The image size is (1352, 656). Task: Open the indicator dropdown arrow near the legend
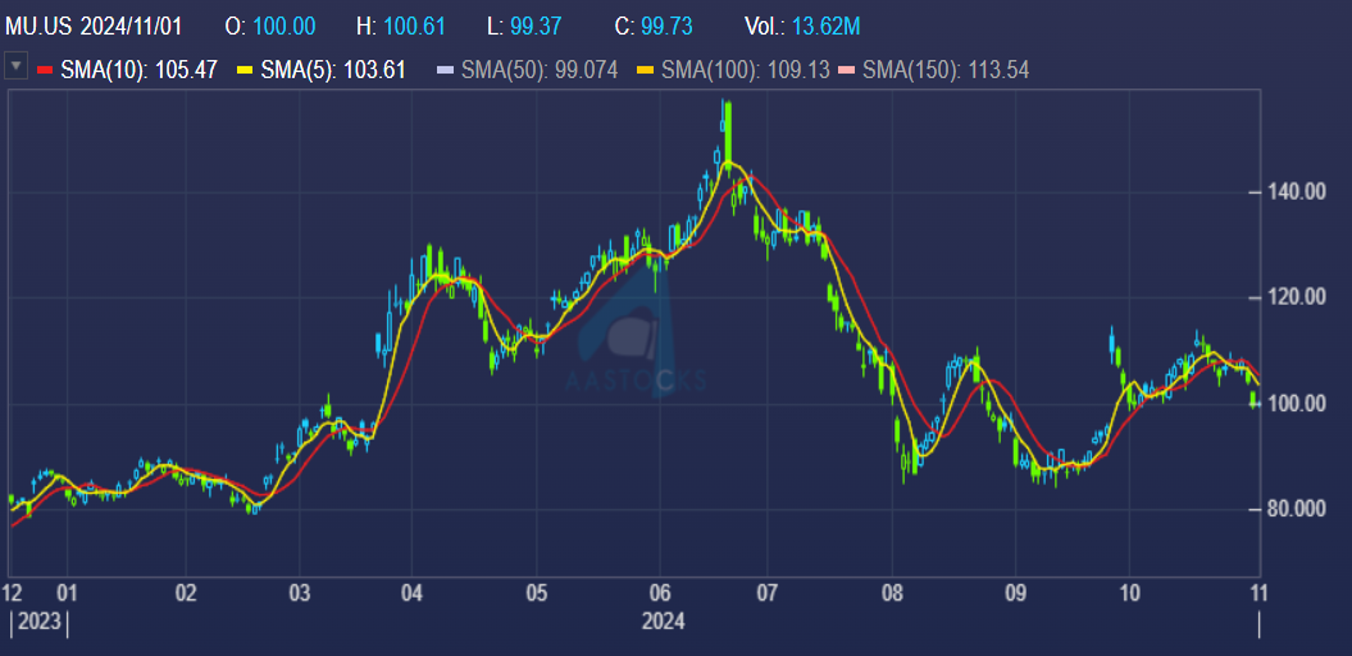(x=16, y=64)
